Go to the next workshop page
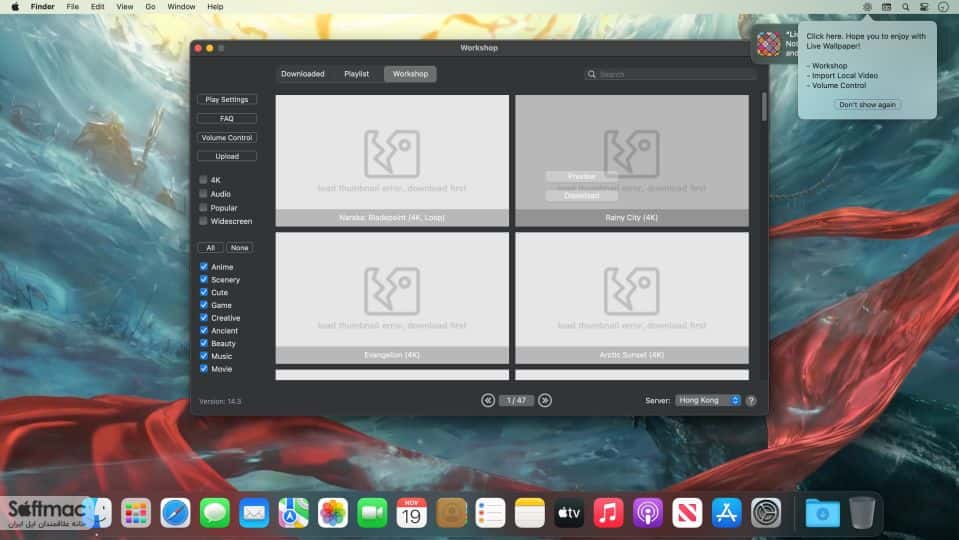959x540 pixels. (545, 401)
